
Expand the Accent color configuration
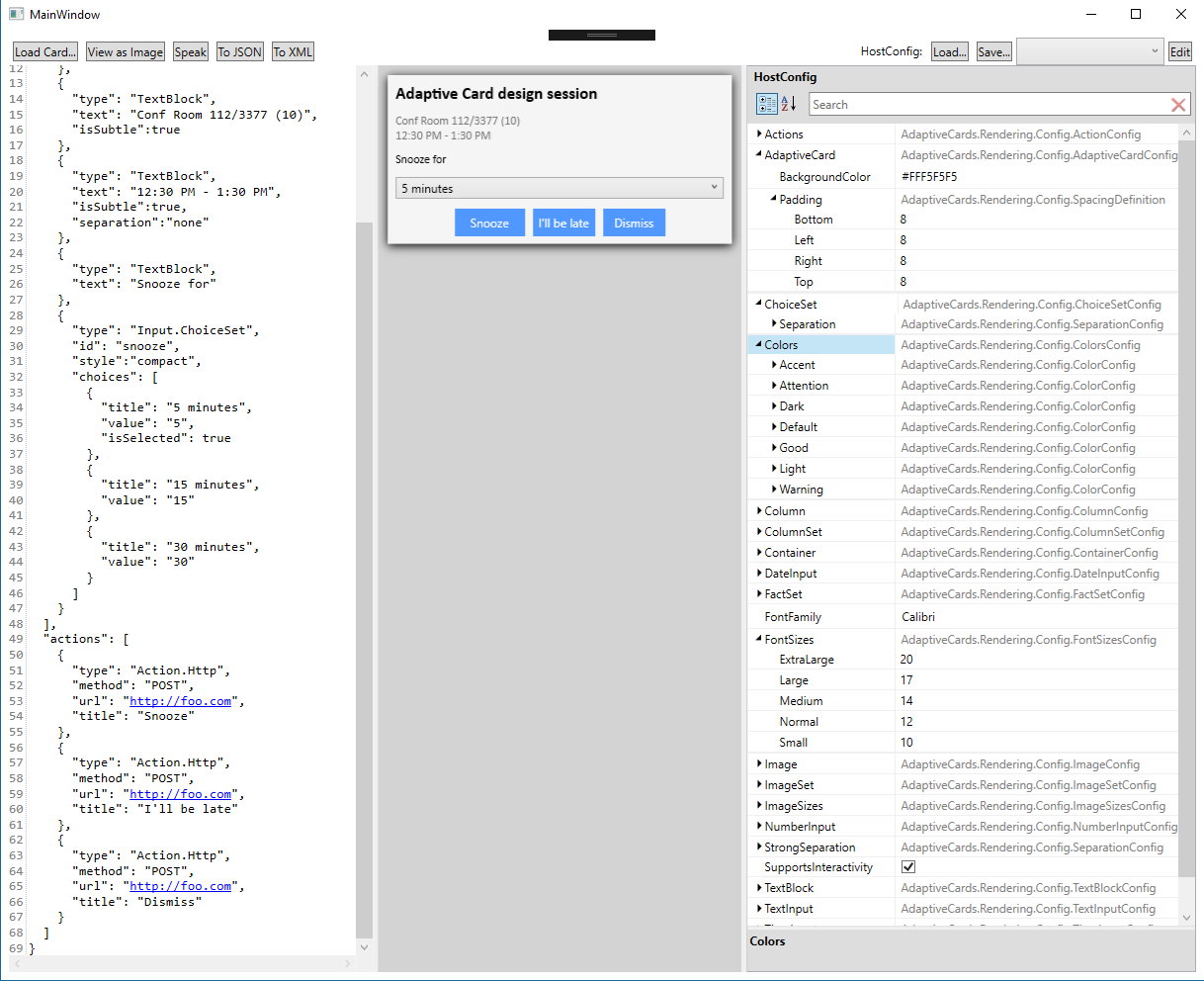(775, 364)
